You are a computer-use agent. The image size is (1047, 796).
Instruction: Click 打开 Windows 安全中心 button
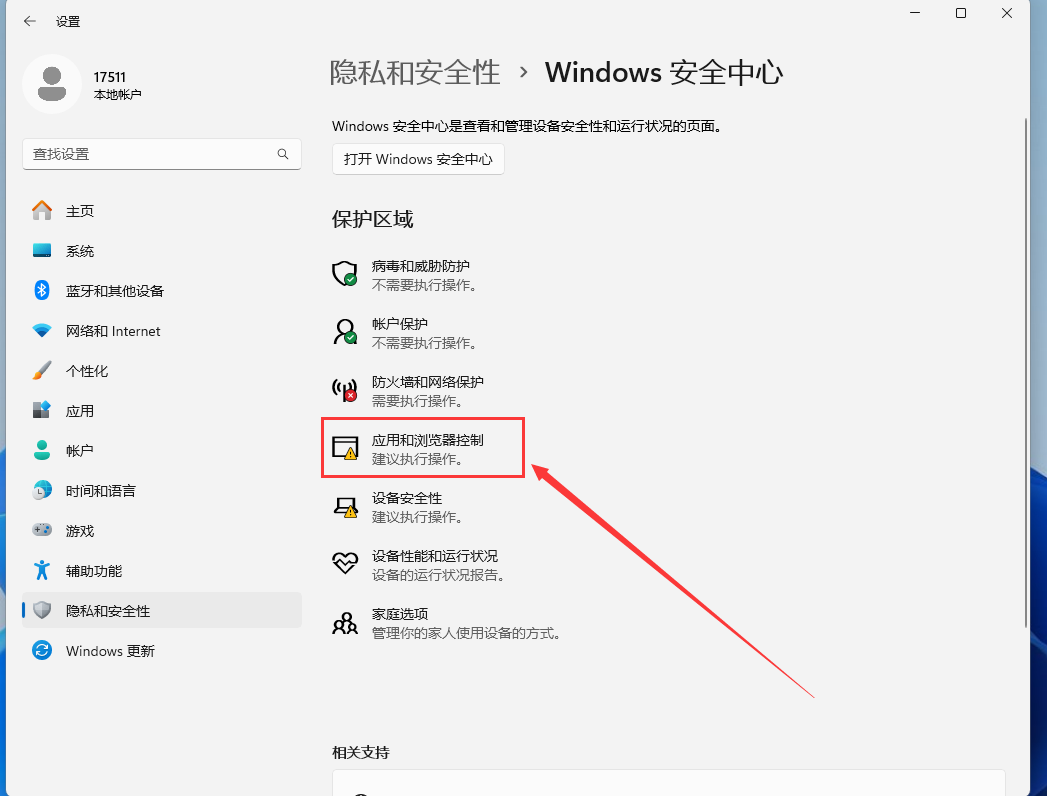point(418,159)
